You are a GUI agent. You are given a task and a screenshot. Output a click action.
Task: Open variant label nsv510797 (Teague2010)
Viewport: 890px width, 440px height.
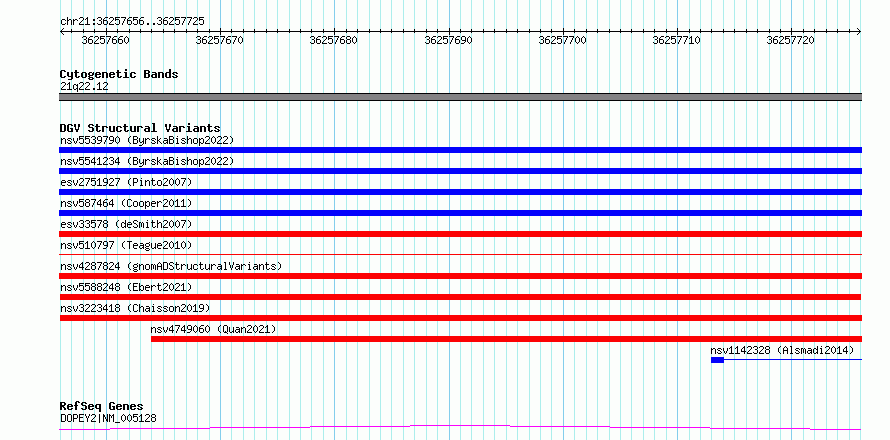click(126, 245)
